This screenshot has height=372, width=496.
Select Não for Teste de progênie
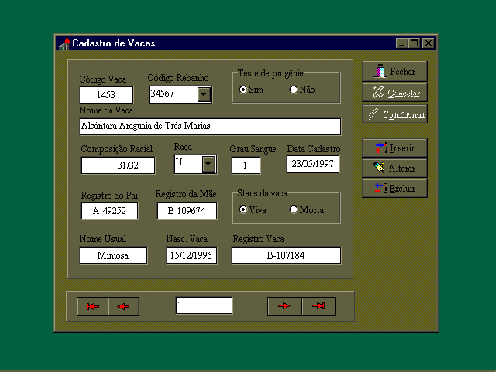coord(294,89)
